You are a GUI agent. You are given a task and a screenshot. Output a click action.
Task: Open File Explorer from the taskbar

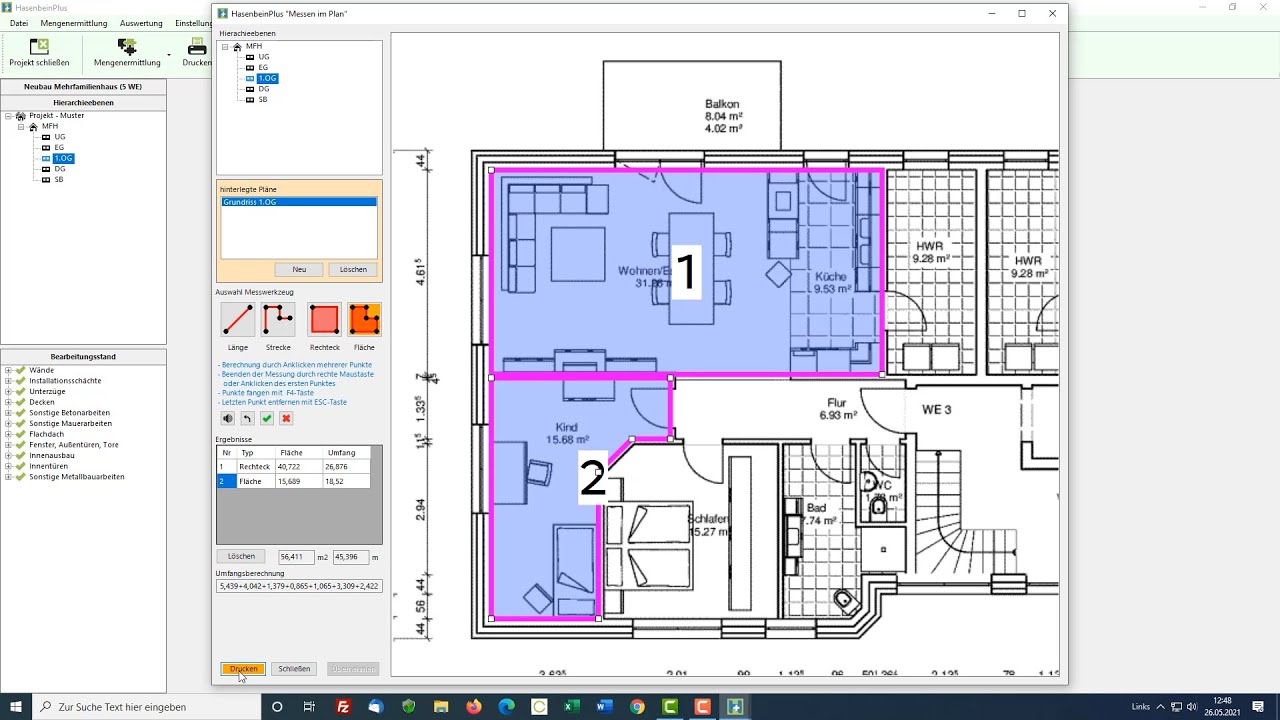coord(441,707)
